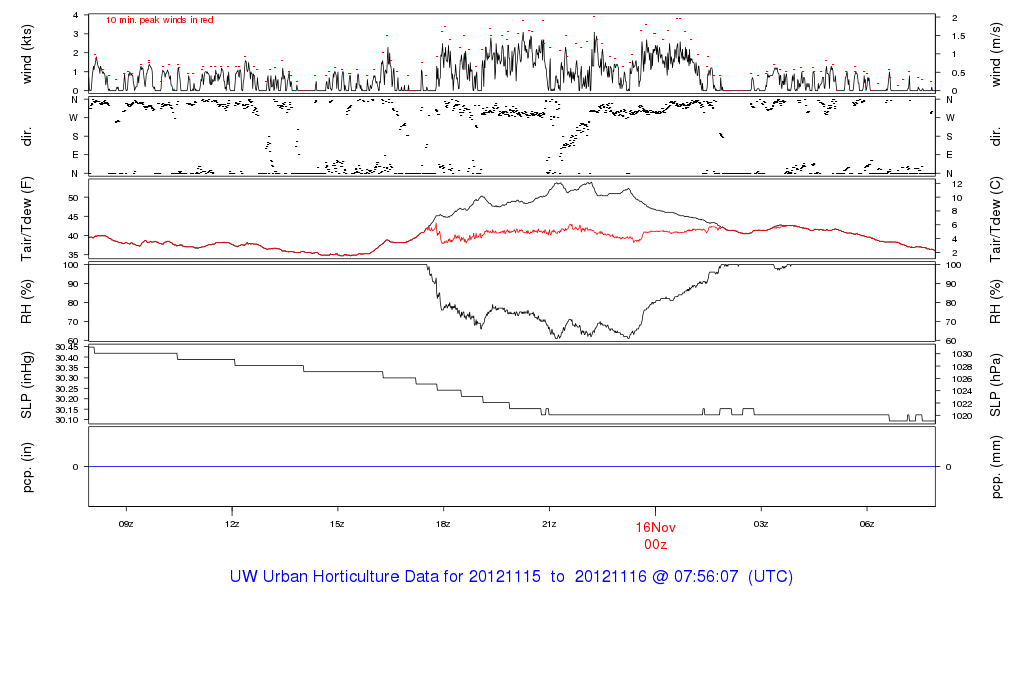Click the '10 min. peak winds in red' legend text
The width and height of the screenshot is (1024, 700).
coord(159,20)
